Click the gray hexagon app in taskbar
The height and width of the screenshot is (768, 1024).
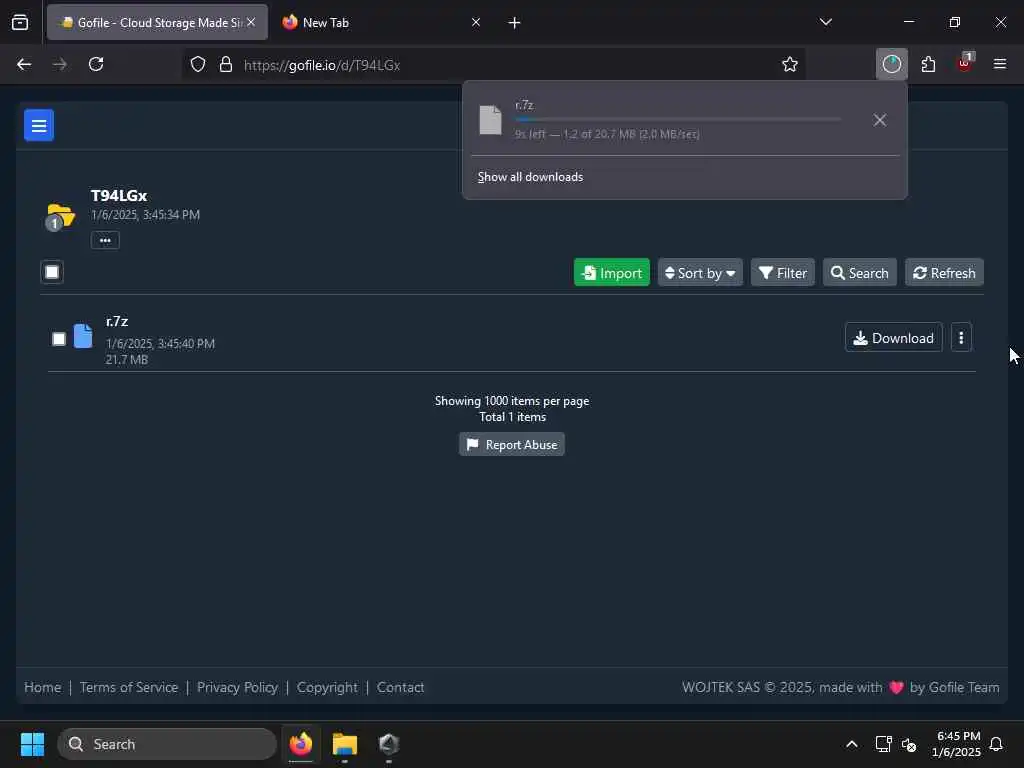(389, 744)
